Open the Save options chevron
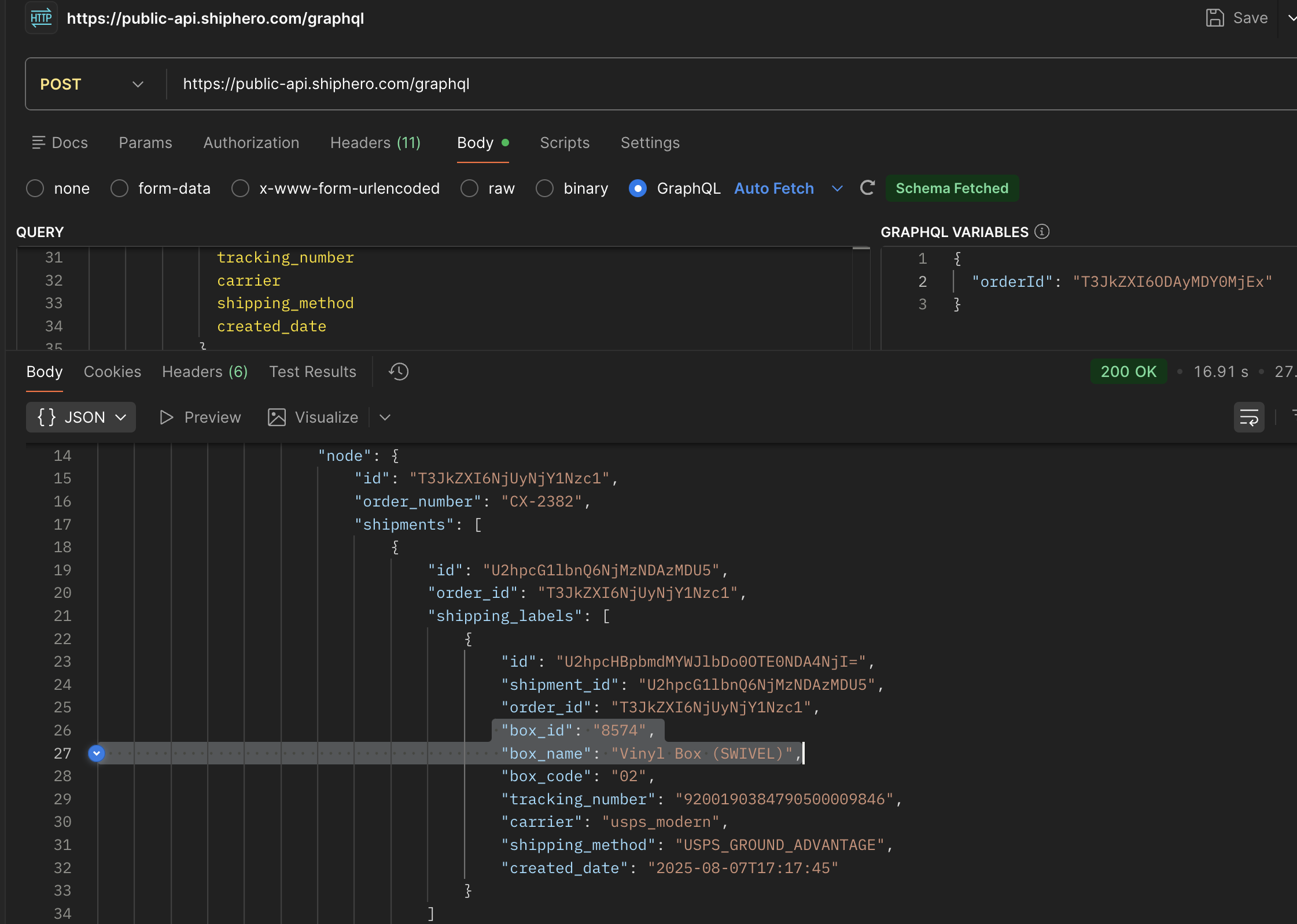 [x=1291, y=18]
